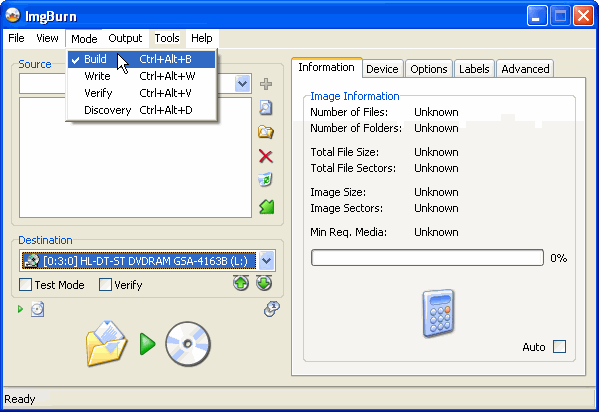The height and width of the screenshot is (412, 599).
Task: Open the File menu
Action: click(16, 38)
